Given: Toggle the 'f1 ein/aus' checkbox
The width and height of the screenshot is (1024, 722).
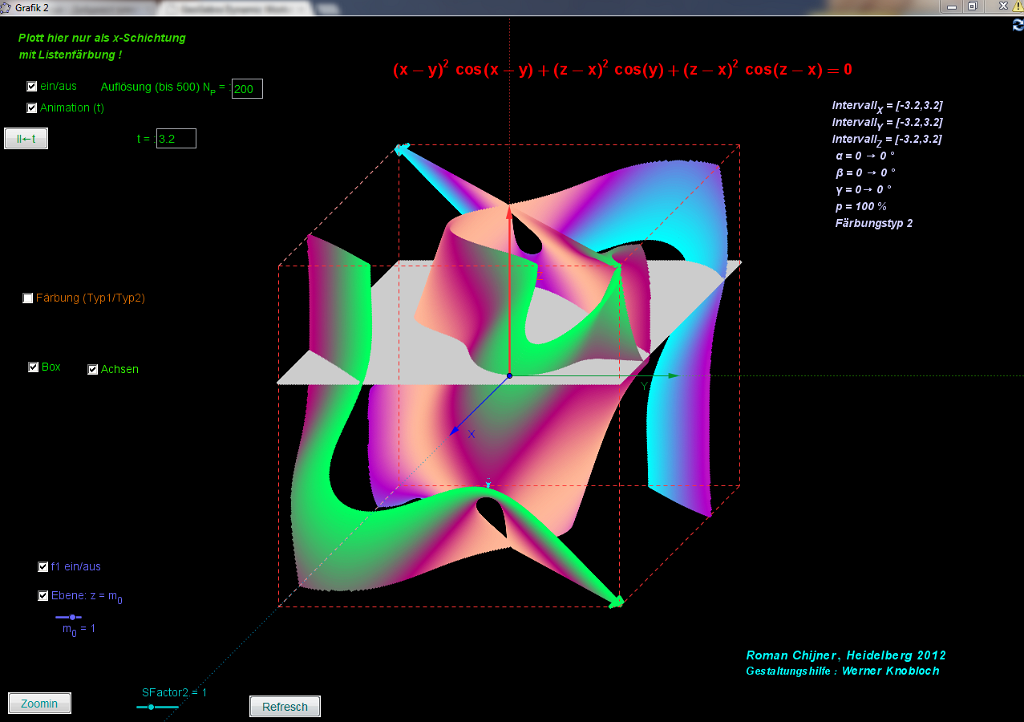Looking at the screenshot, I should [x=43, y=567].
